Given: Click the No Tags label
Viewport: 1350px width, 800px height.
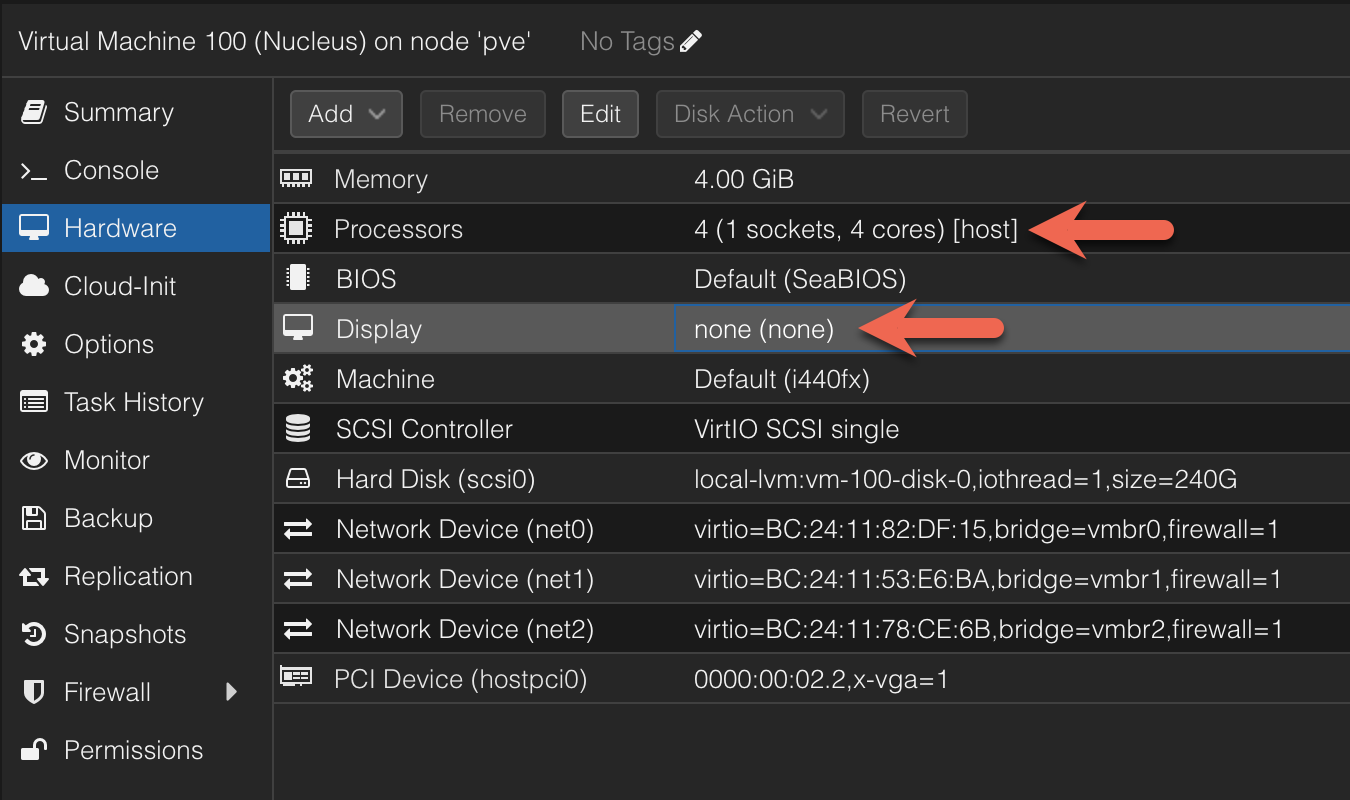Looking at the screenshot, I should tap(627, 41).
